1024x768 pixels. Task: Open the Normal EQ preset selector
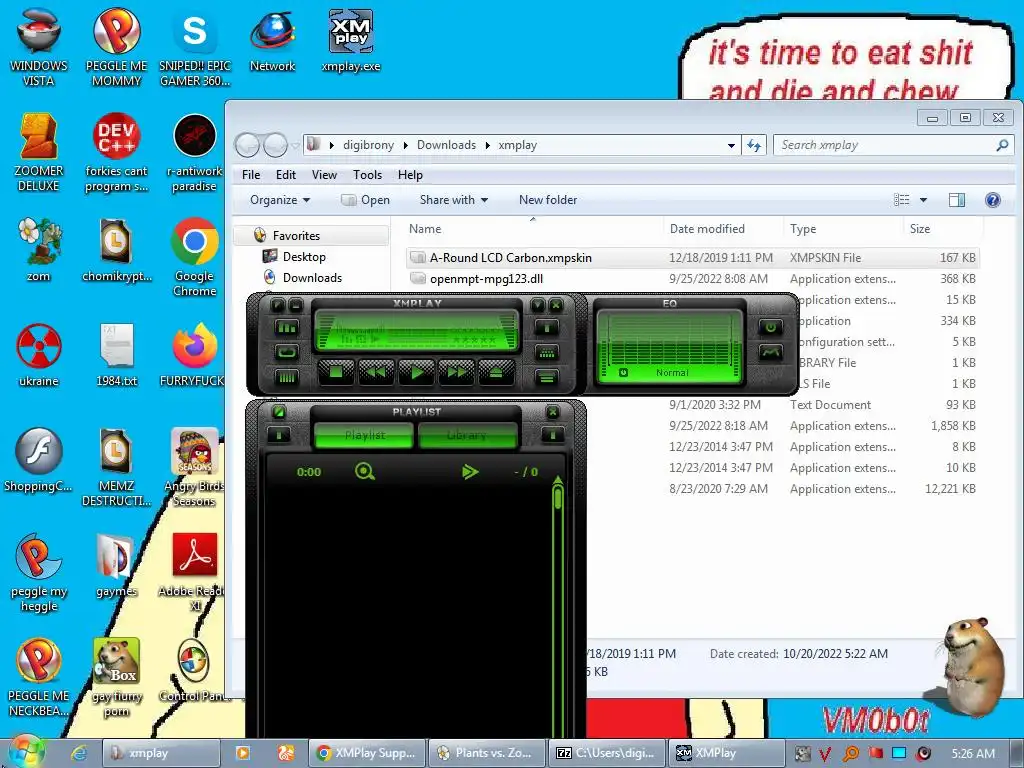pyautogui.click(x=672, y=372)
